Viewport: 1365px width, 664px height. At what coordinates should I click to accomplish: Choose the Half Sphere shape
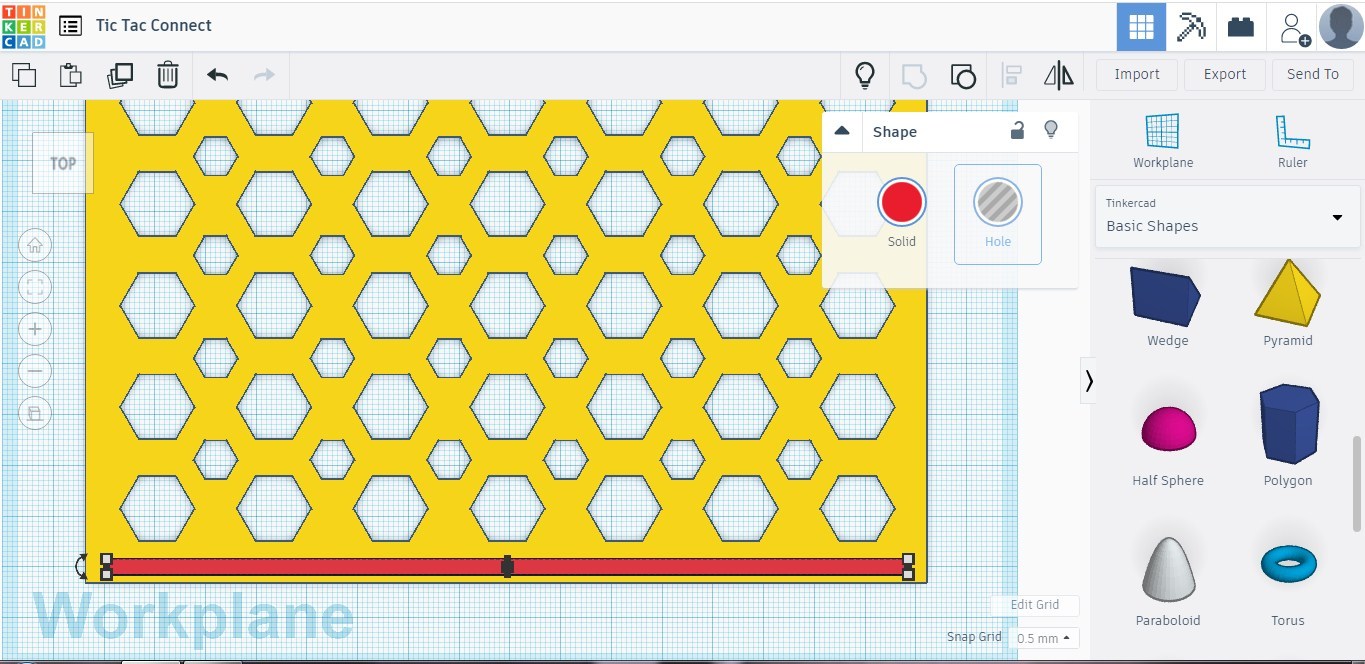tap(1167, 444)
